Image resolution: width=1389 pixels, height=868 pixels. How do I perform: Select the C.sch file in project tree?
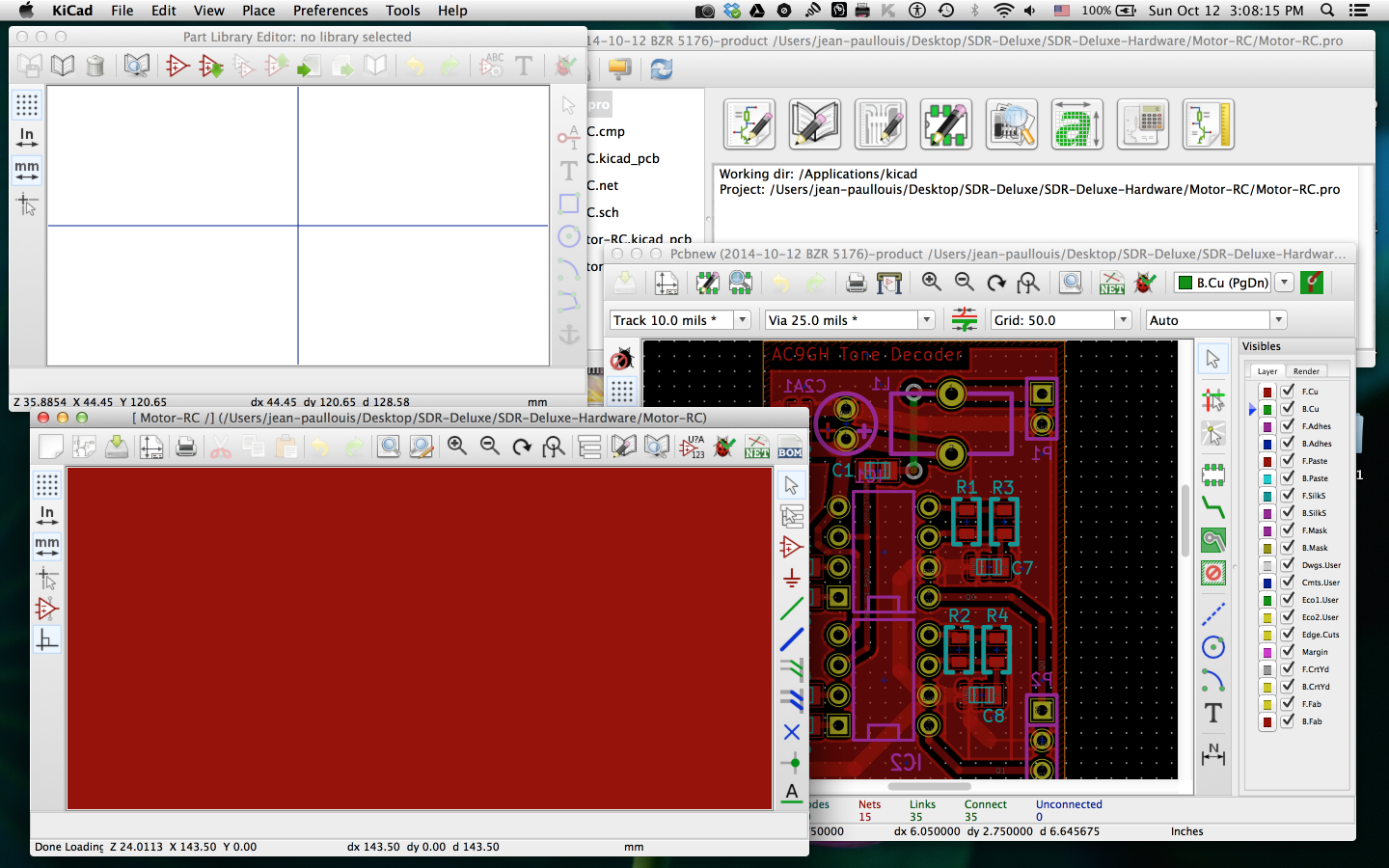pos(603,212)
